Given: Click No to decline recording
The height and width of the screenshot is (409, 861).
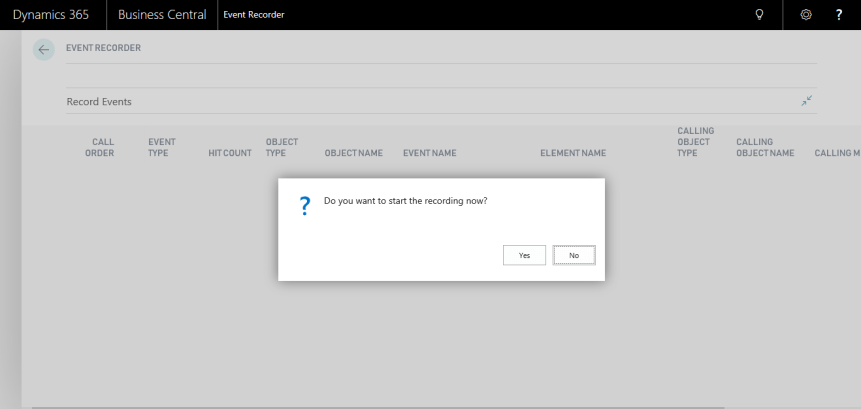Looking at the screenshot, I should click(574, 255).
